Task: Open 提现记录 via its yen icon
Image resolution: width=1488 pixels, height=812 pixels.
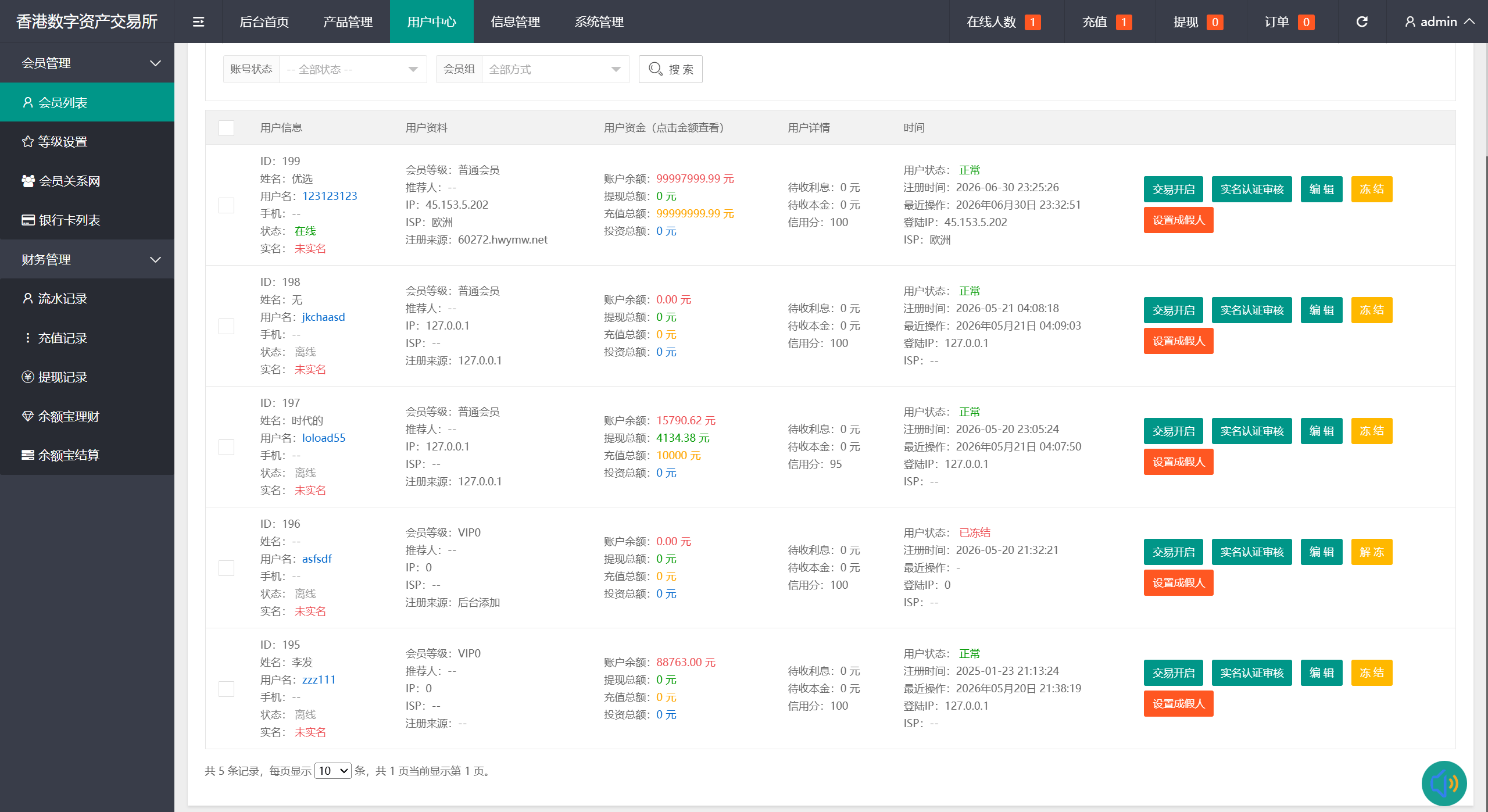Action: coord(27,377)
